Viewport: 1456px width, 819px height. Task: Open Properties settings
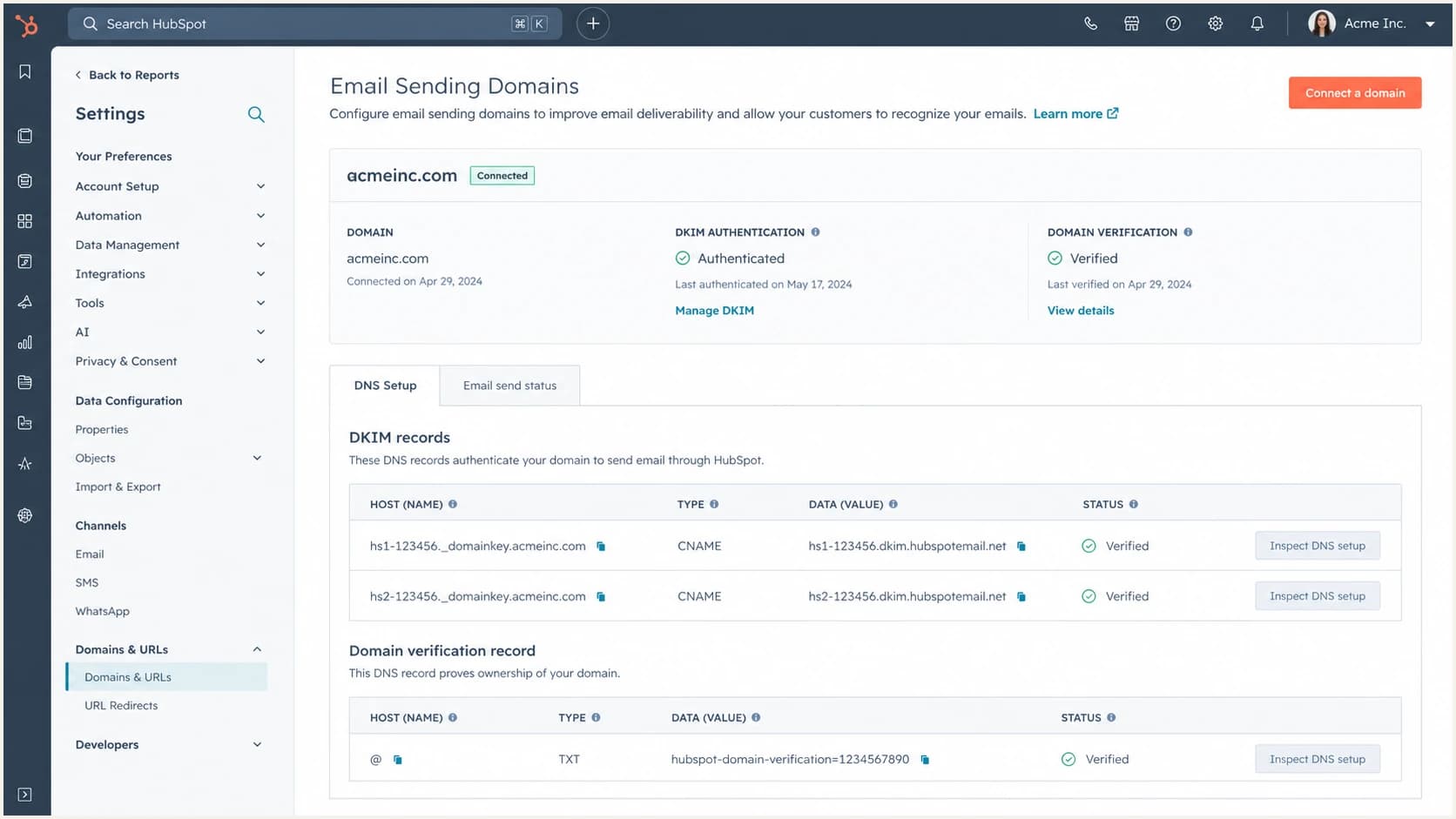(x=102, y=430)
